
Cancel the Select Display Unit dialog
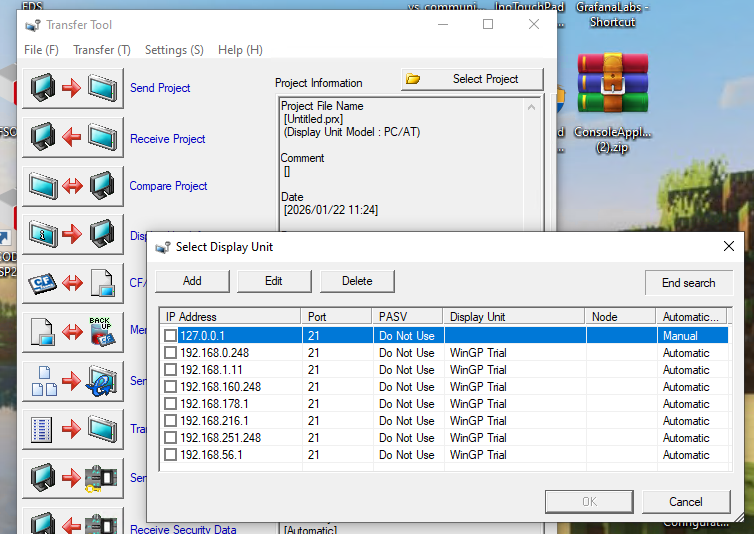coord(685,502)
